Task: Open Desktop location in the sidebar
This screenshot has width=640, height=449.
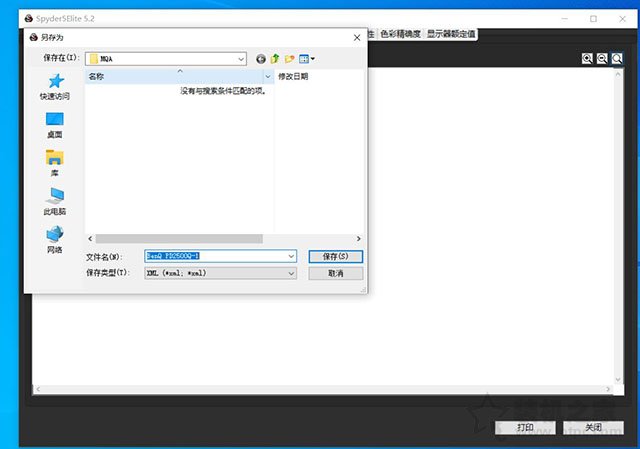Action: [x=54, y=125]
